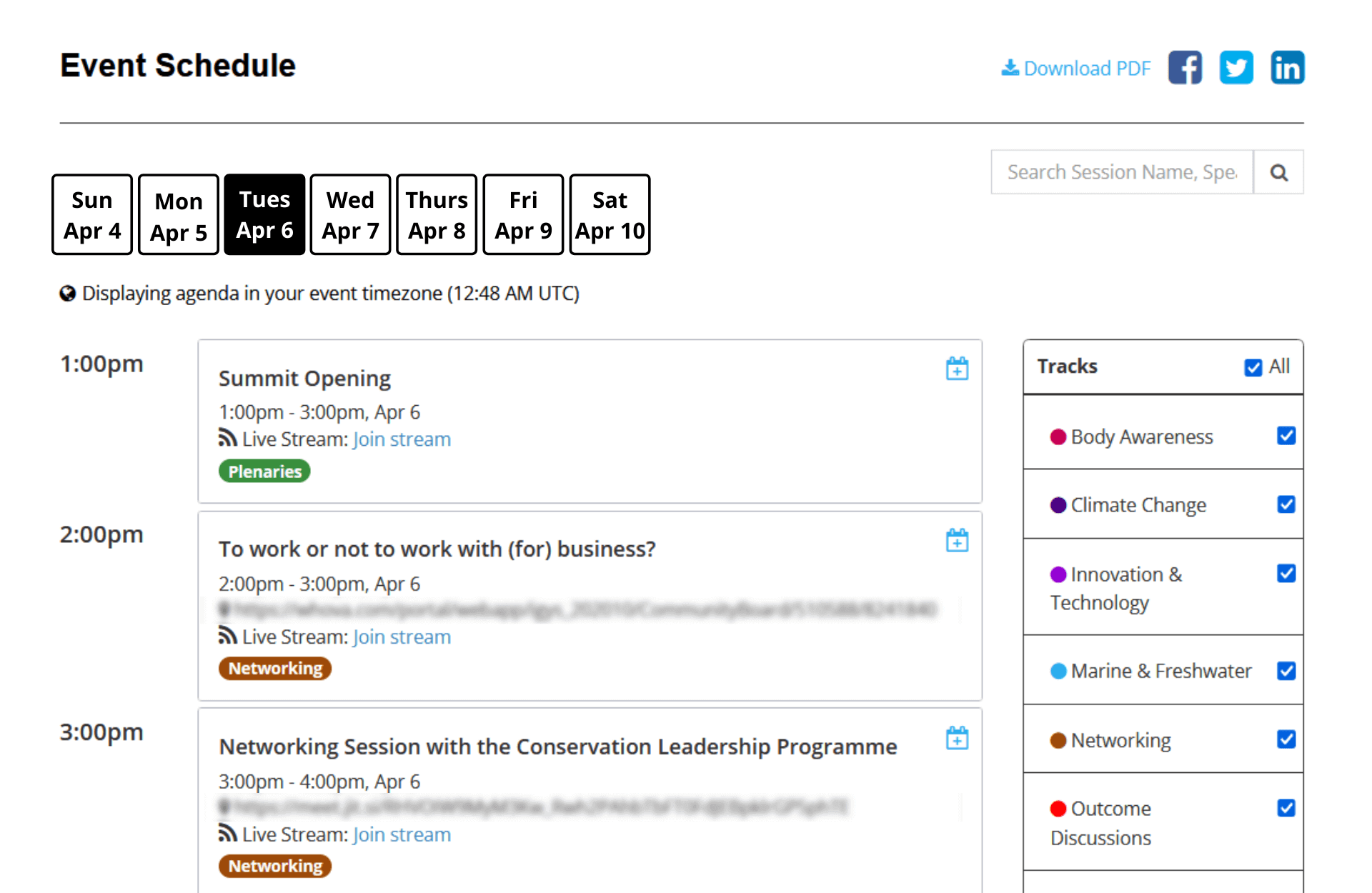Click the green Plenaries tag
Image resolution: width=1372 pixels, height=893 pixels.
(x=264, y=472)
